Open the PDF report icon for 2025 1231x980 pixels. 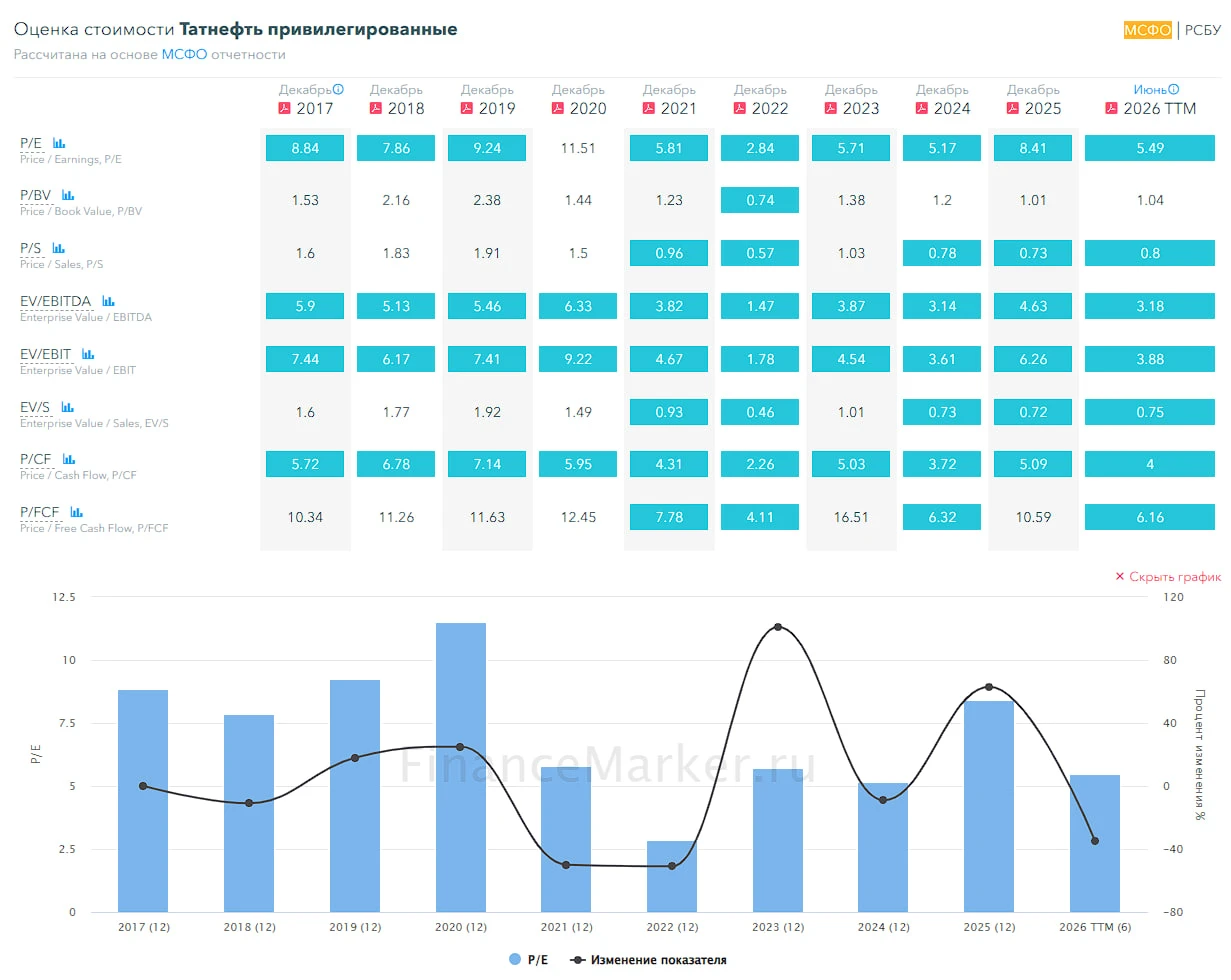coord(1012,108)
